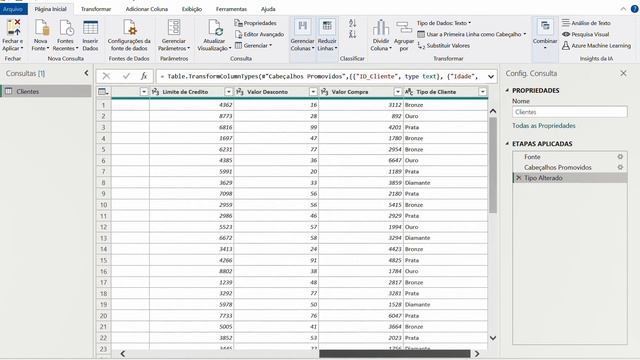Open the Nova Fonte icon
Screen dimensions: 640x360
[x=41, y=28]
